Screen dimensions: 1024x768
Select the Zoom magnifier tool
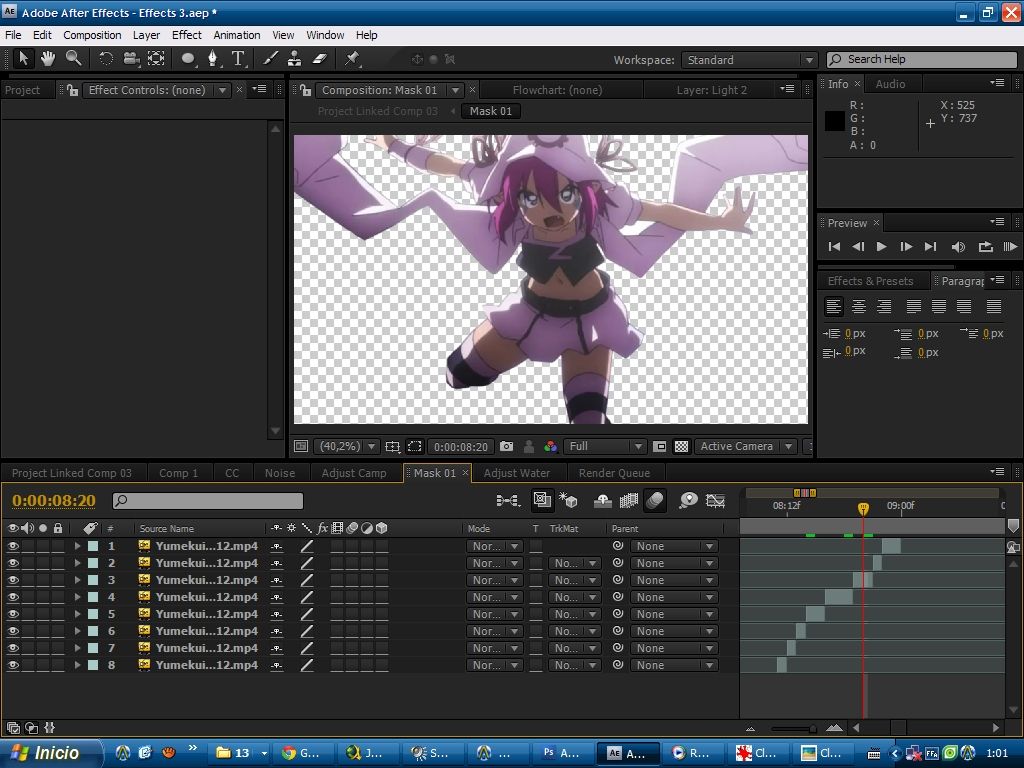tap(73, 59)
